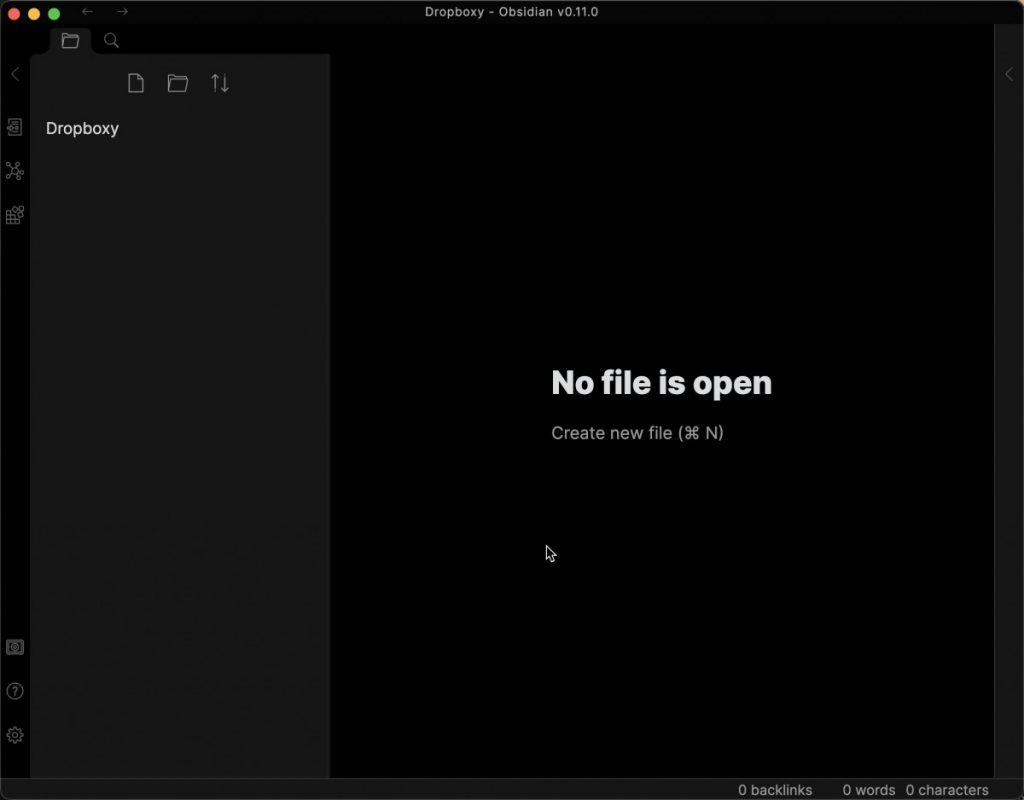Click the 0 characters status text
The image size is (1024, 800).
947,790
